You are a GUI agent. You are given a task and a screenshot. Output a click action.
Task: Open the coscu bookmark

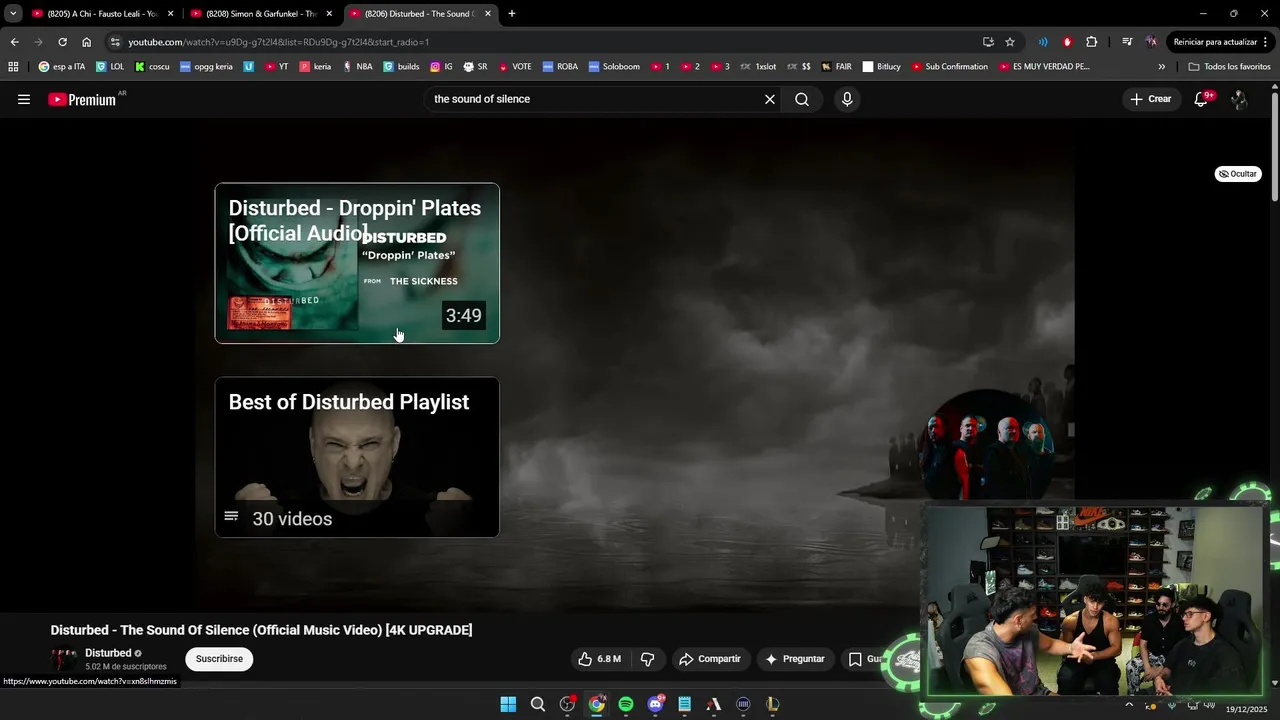click(x=152, y=67)
